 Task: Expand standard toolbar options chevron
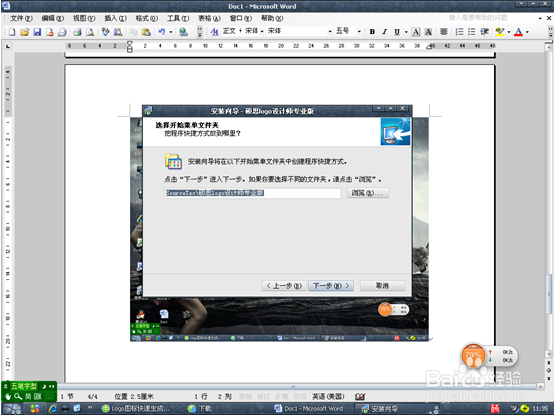[200, 32]
